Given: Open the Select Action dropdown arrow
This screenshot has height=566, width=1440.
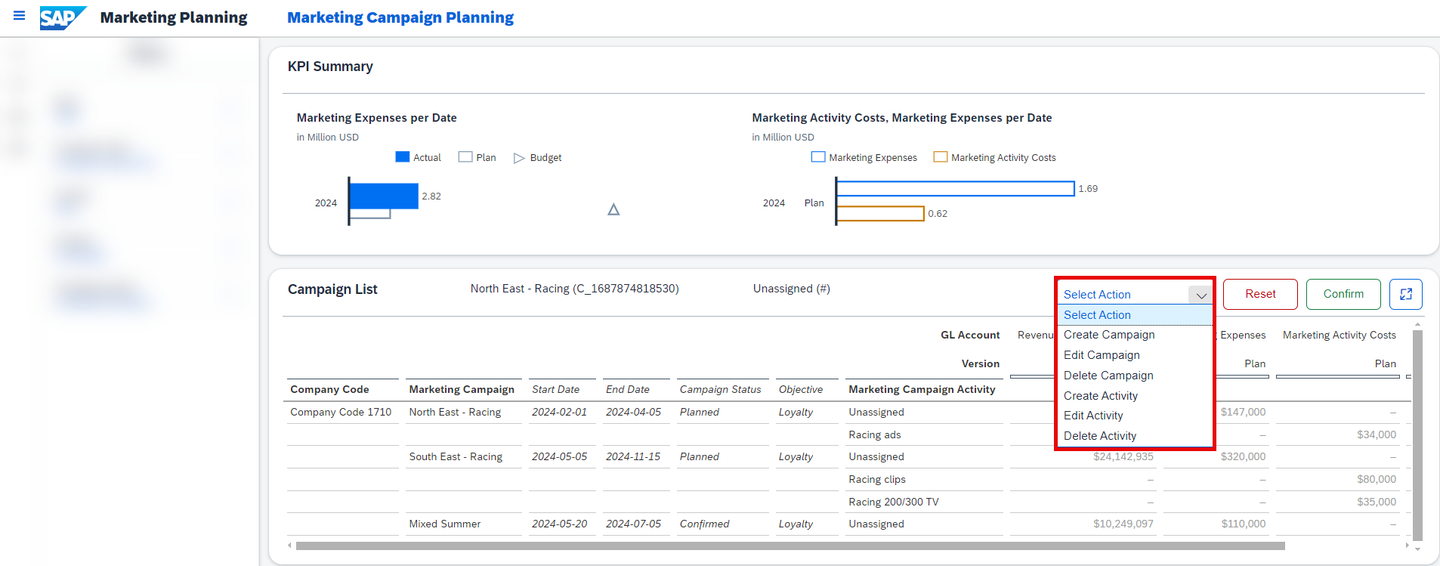Looking at the screenshot, I should point(1201,295).
